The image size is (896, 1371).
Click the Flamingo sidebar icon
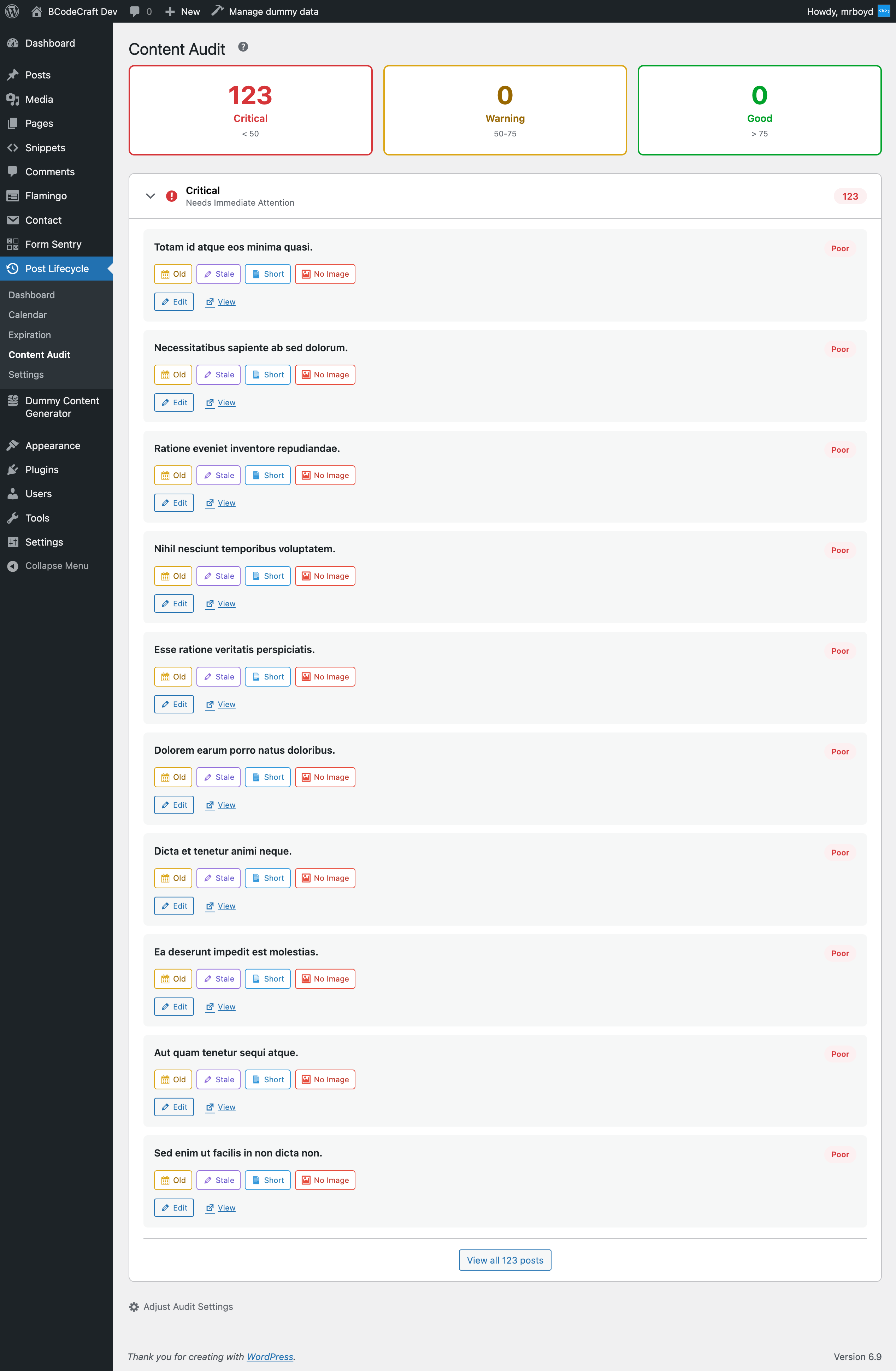click(13, 196)
